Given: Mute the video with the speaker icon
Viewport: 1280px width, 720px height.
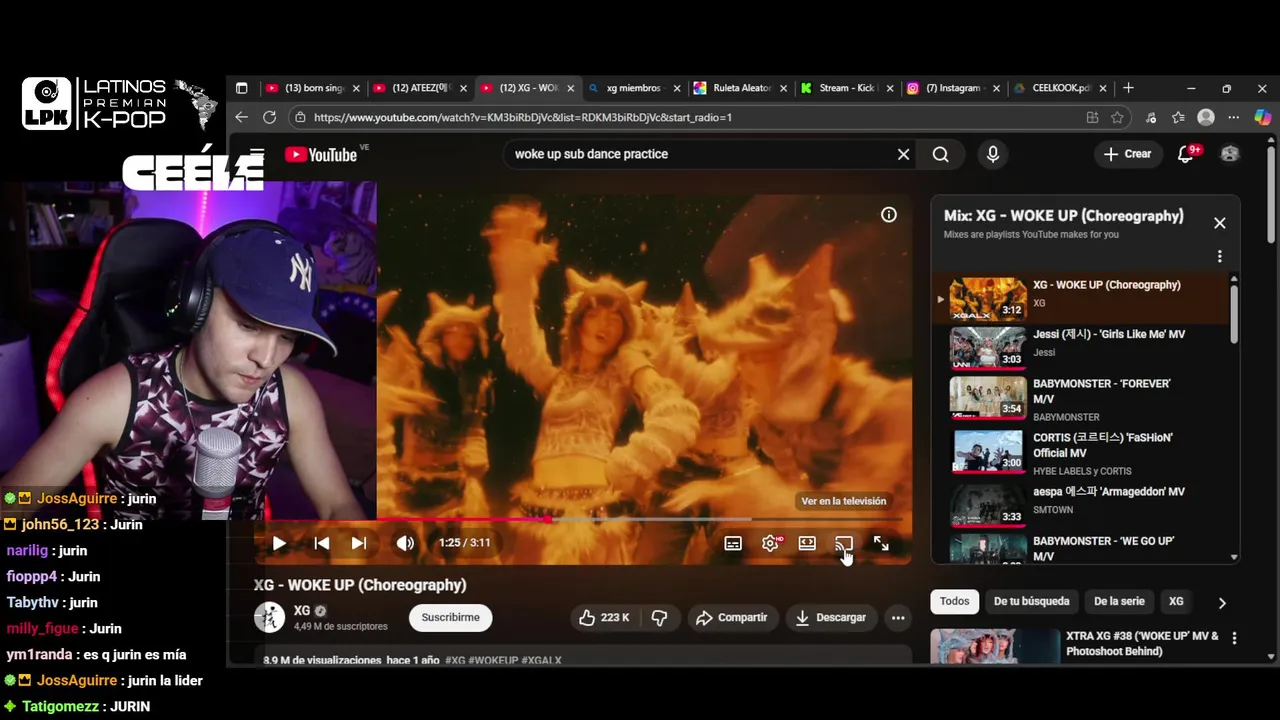Looking at the screenshot, I should pyautogui.click(x=405, y=543).
